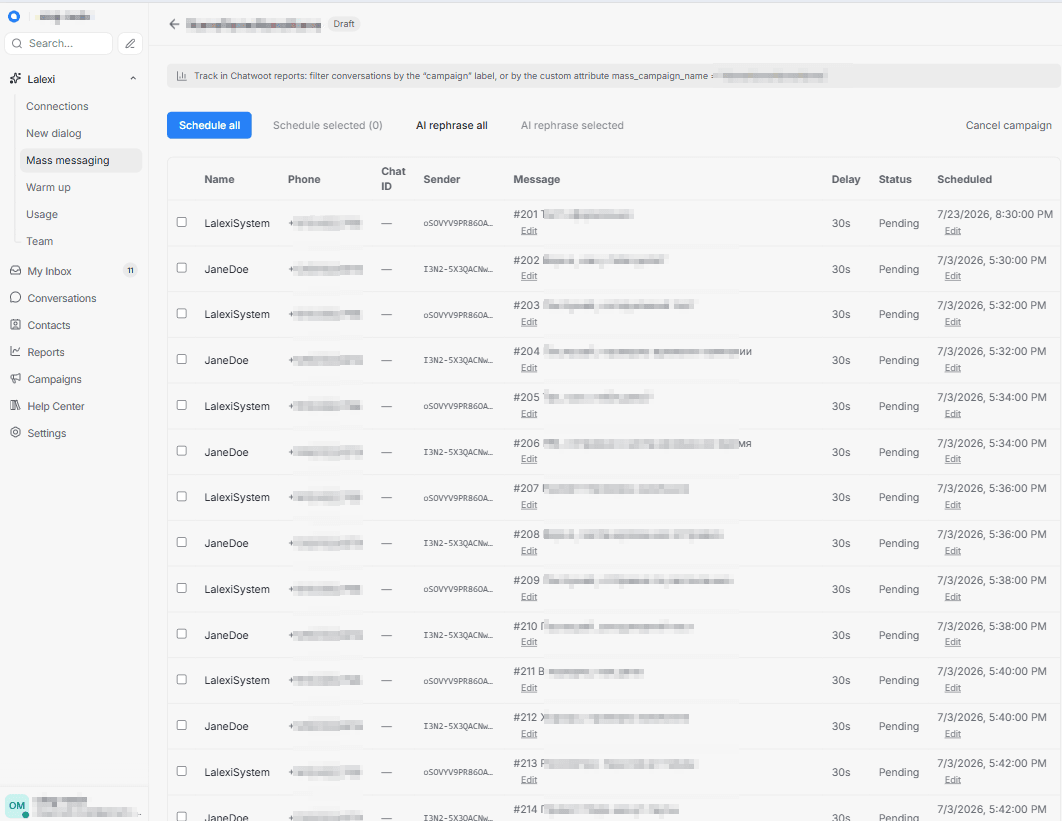The width and height of the screenshot is (1062, 821).
Task: Tick the checkbox for message #209
Action: 182,588
